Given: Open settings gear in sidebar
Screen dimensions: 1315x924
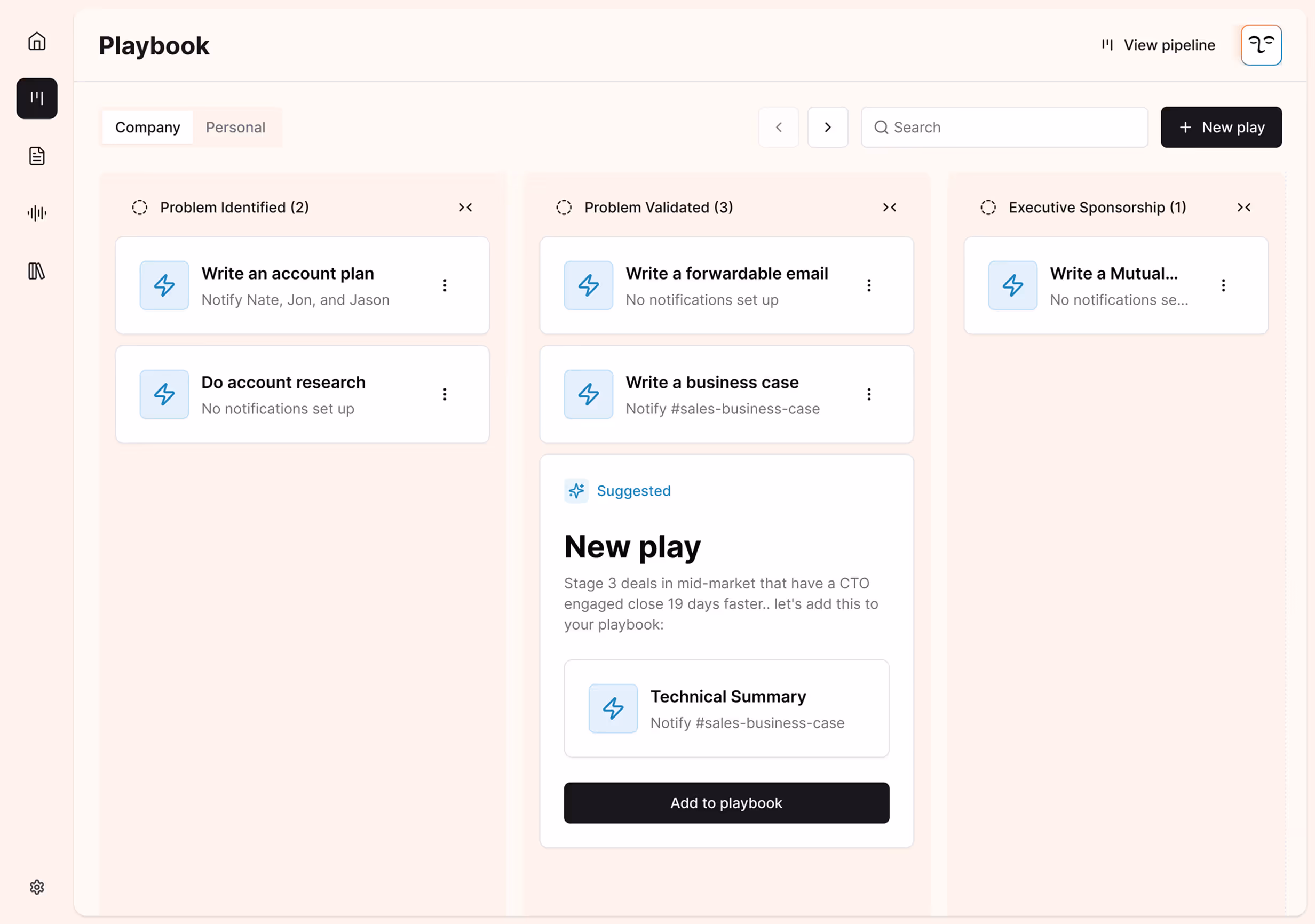Looking at the screenshot, I should tap(37, 887).
